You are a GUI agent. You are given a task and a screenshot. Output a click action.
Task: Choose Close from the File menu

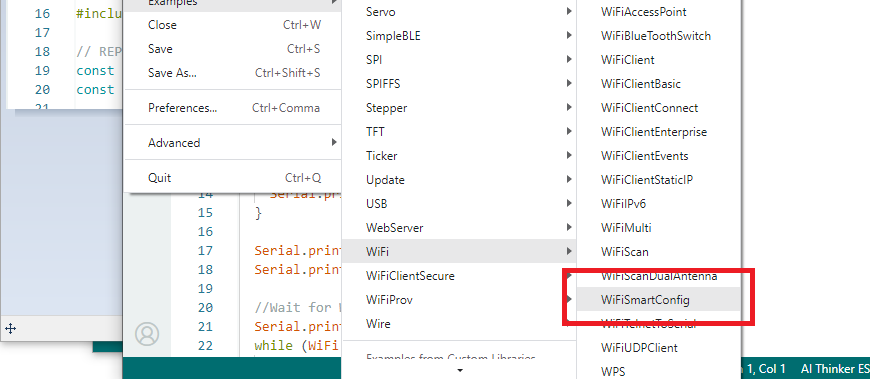232,25
